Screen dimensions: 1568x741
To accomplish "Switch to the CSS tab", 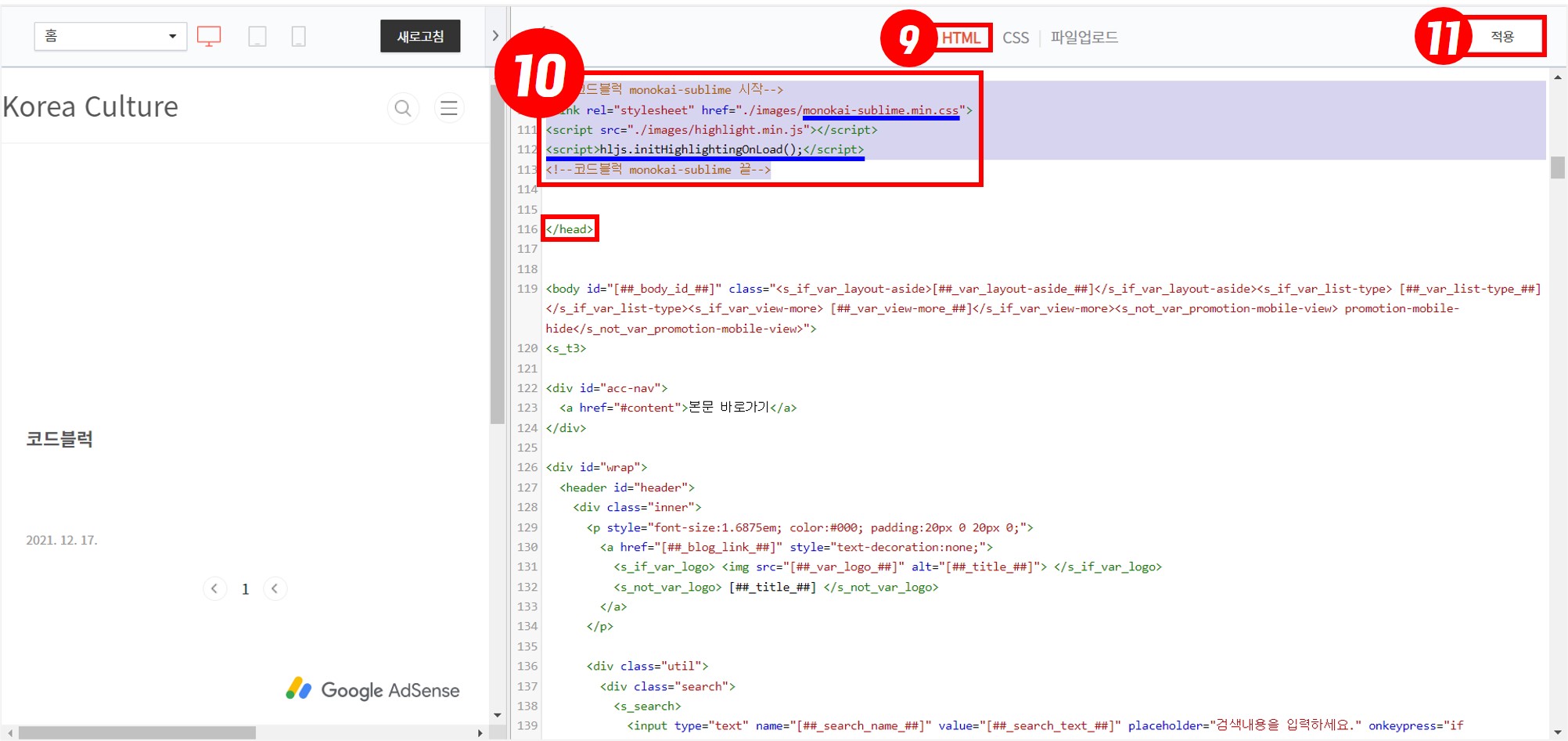I will pos(1016,38).
